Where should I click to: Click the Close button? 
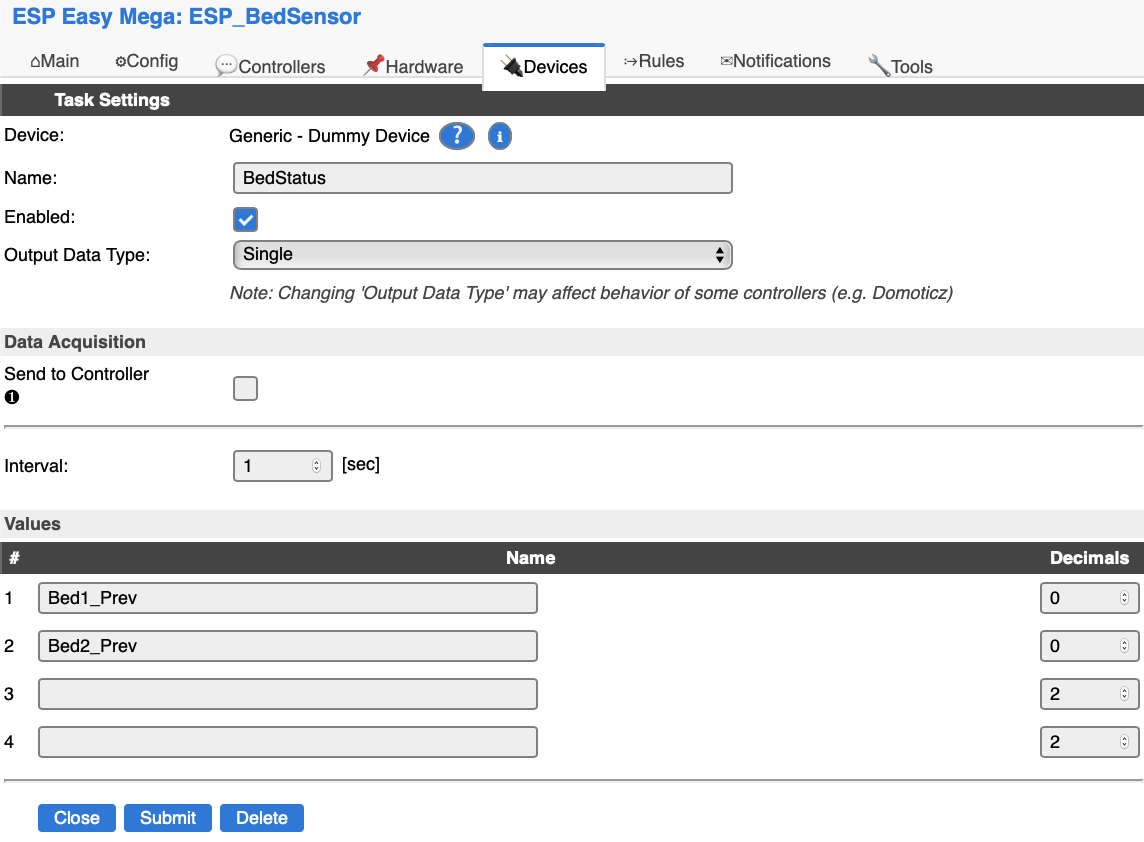pos(77,818)
